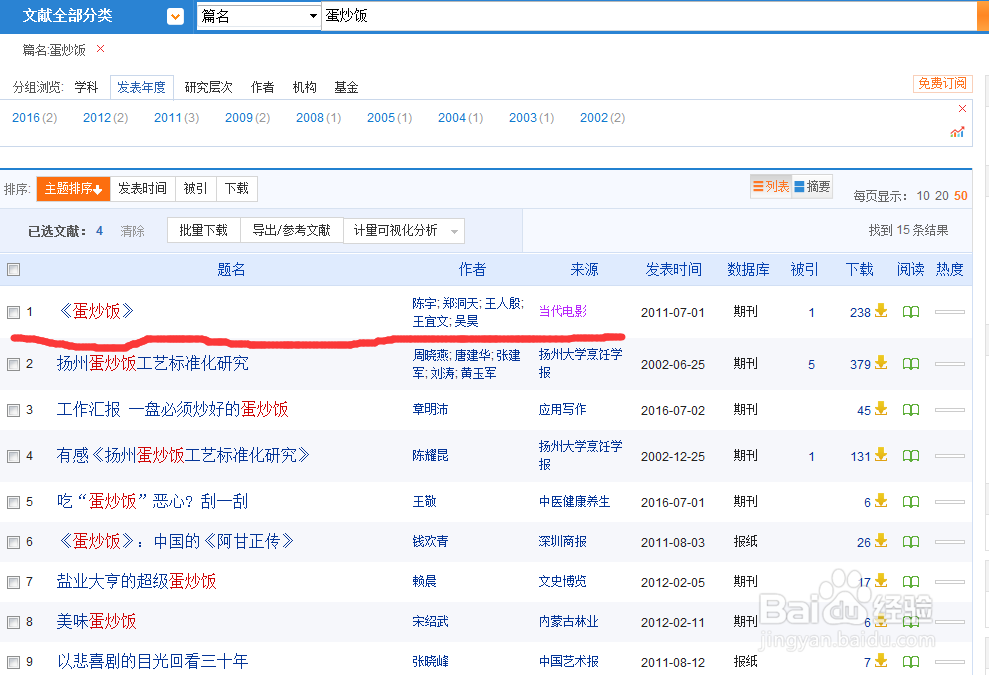Switch to the 作者 grouping tab
This screenshot has width=989, height=675.
coord(262,87)
